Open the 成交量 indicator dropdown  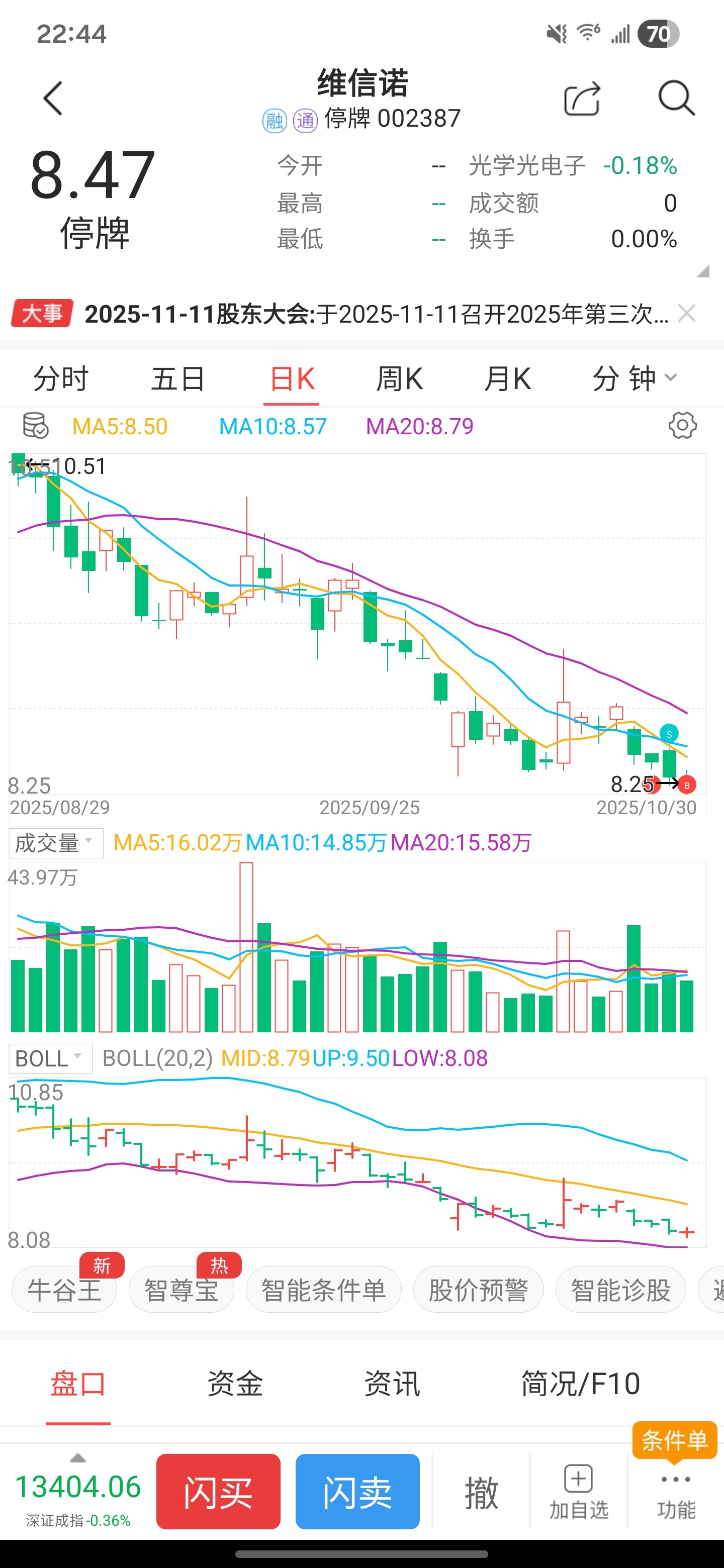[56, 843]
